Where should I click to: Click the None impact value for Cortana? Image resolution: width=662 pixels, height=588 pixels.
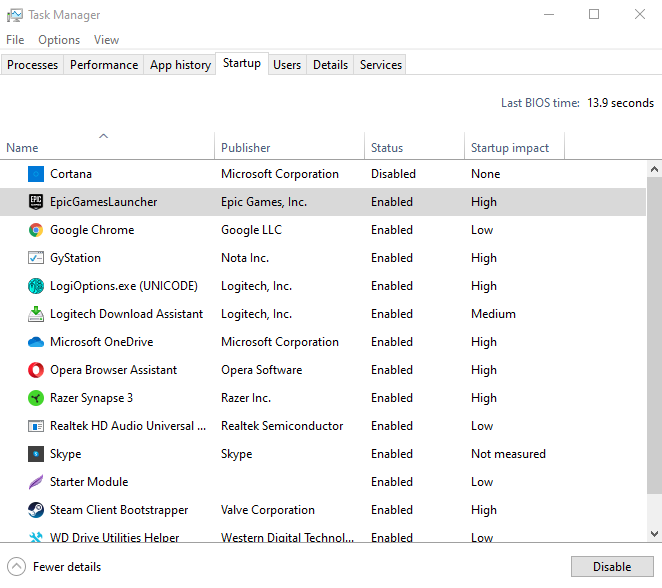[x=486, y=174]
